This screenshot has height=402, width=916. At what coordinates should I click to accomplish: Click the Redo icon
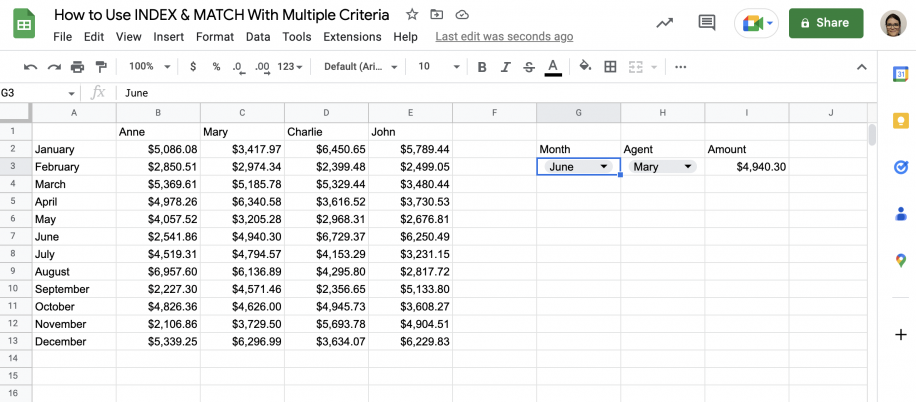tap(54, 67)
